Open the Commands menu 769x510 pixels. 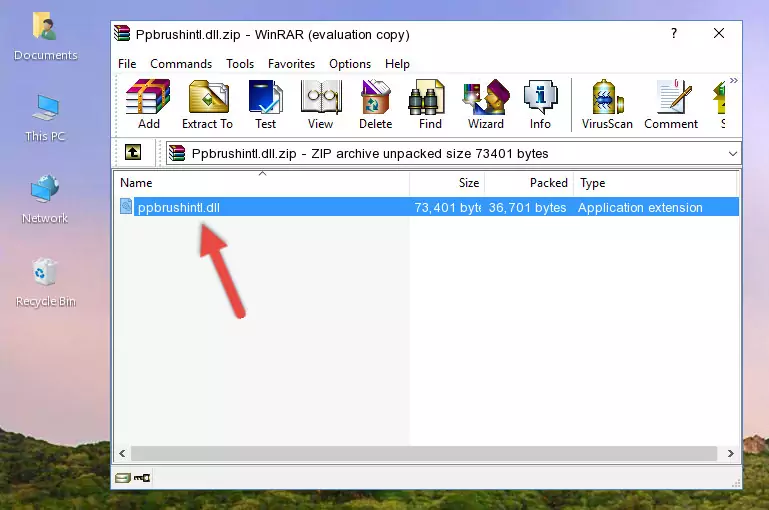pos(181,64)
